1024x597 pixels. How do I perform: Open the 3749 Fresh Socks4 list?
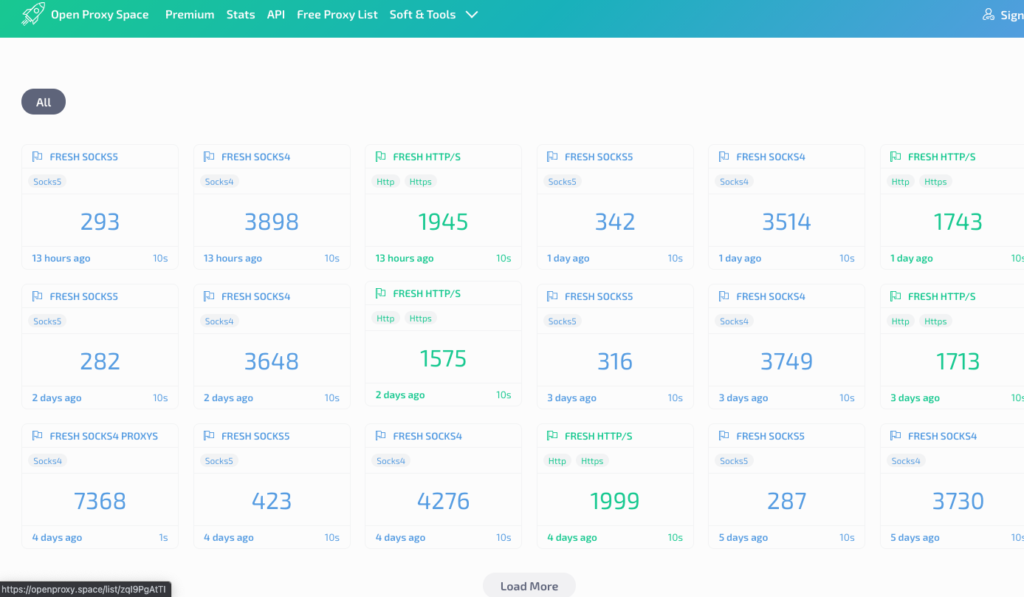[786, 361]
